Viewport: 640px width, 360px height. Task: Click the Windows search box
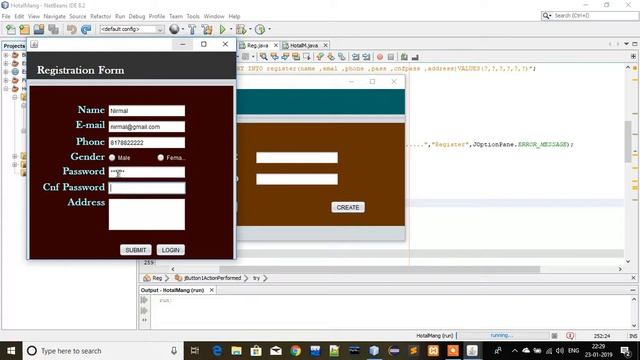pos(102,351)
